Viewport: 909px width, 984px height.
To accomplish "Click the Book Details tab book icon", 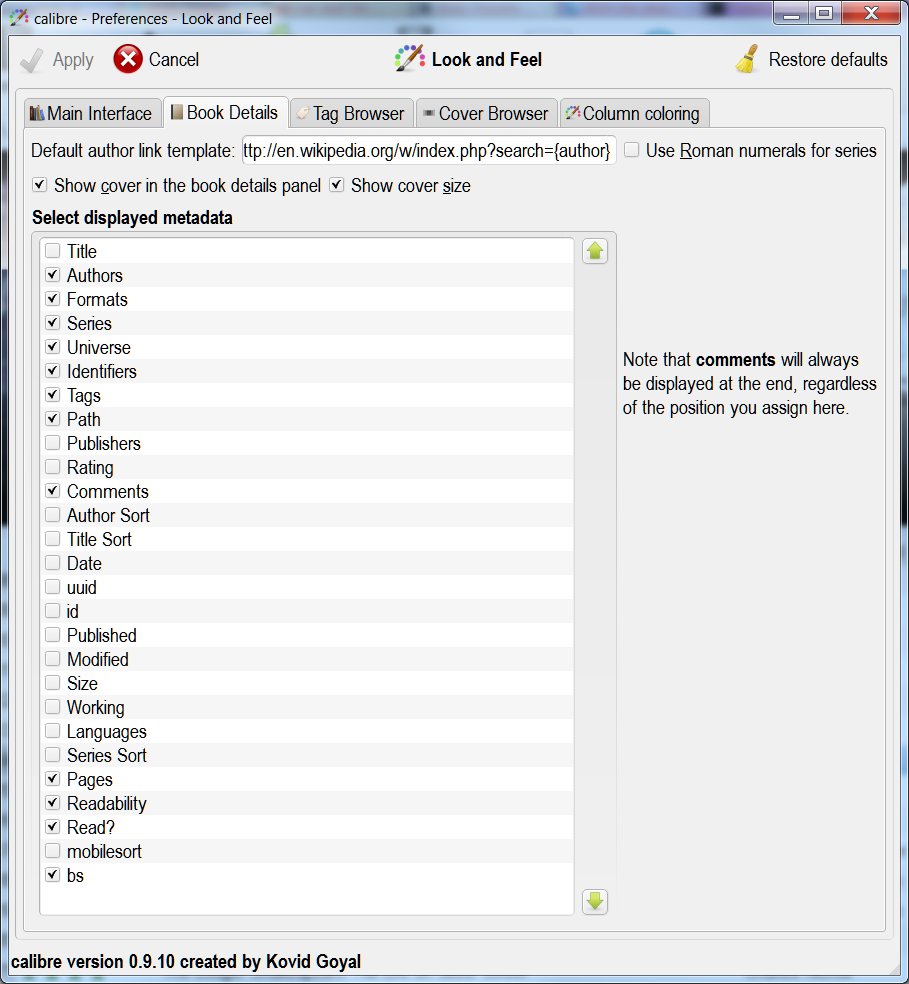I will (x=177, y=112).
